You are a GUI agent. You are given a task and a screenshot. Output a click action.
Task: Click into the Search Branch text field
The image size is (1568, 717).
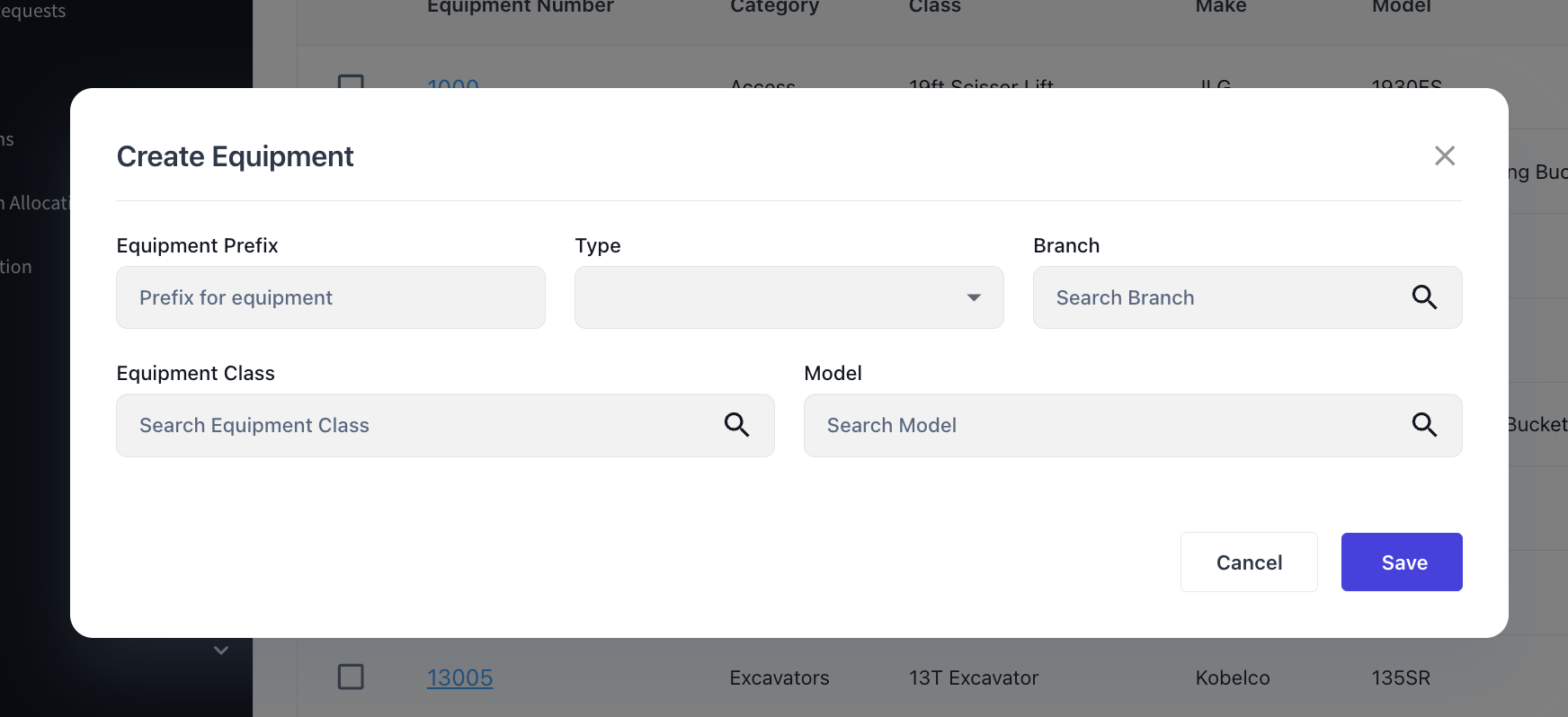tap(1214, 297)
